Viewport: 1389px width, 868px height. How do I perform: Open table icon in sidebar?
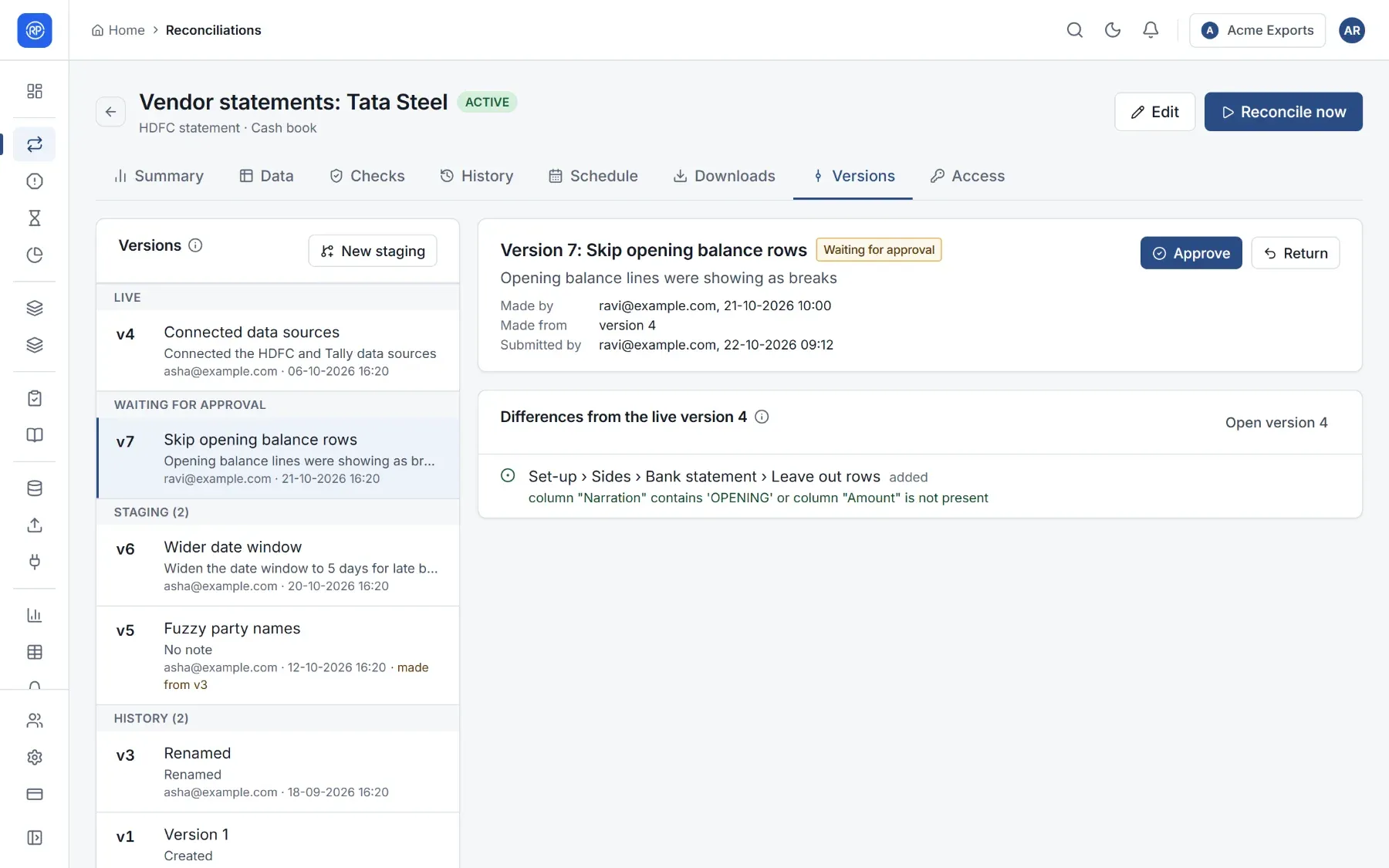click(35, 652)
